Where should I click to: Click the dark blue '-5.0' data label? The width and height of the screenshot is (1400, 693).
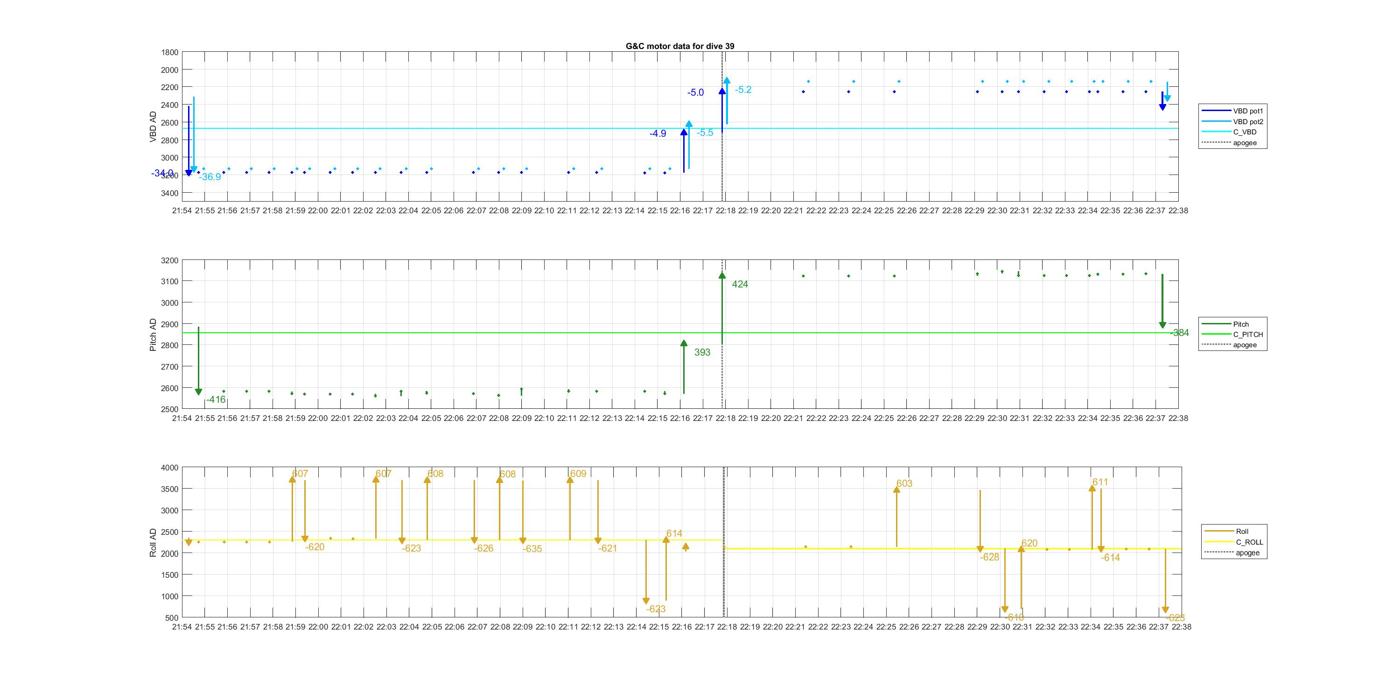(x=695, y=92)
